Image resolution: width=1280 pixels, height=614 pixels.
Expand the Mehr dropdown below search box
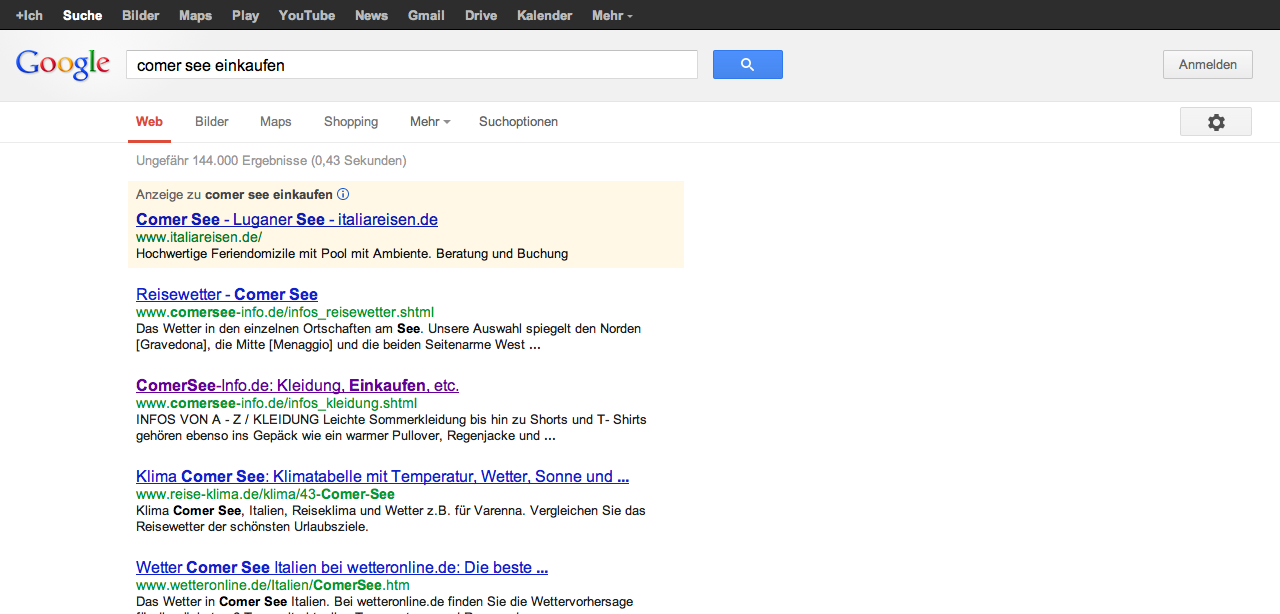(430, 122)
